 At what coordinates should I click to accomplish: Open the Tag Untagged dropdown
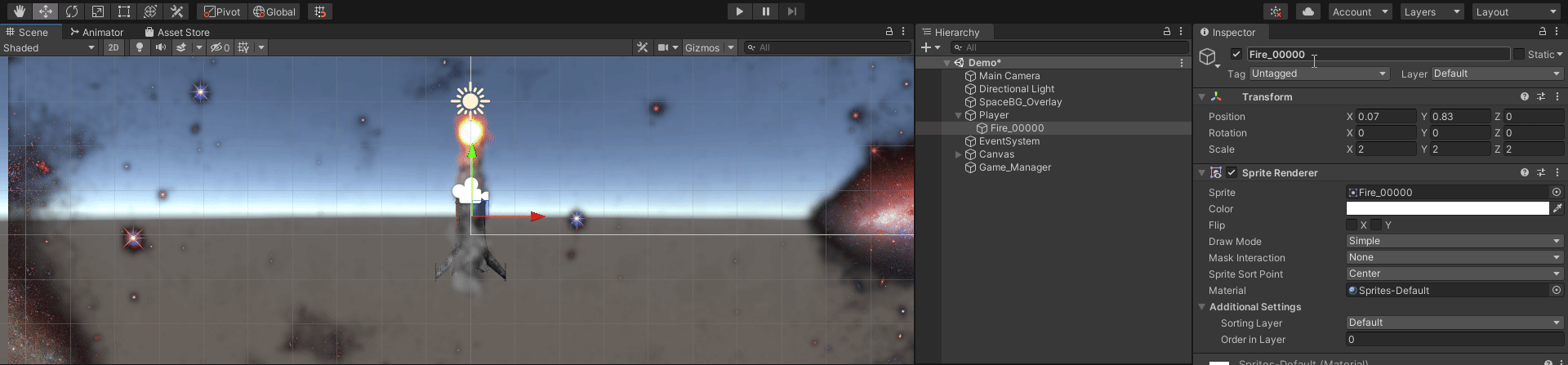pyautogui.click(x=1319, y=73)
